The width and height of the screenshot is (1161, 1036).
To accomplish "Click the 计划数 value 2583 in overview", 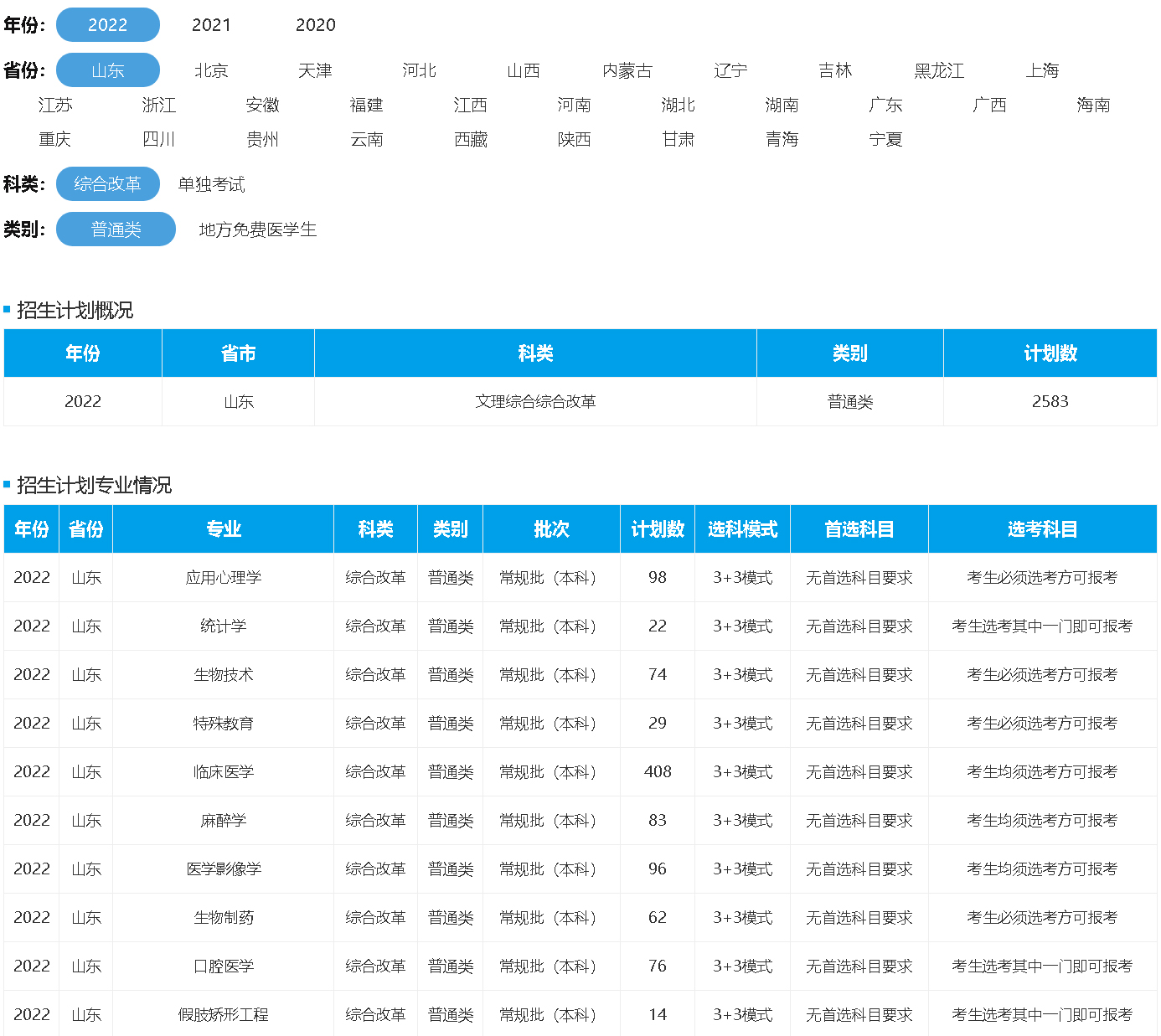I will click(1050, 401).
